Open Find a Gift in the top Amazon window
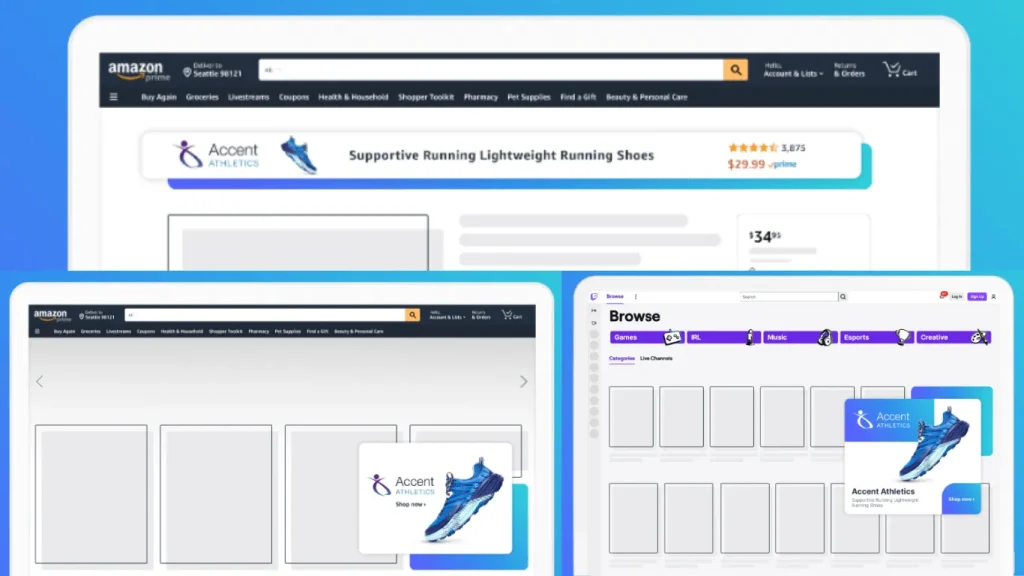The height and width of the screenshot is (576, 1024). (578, 97)
